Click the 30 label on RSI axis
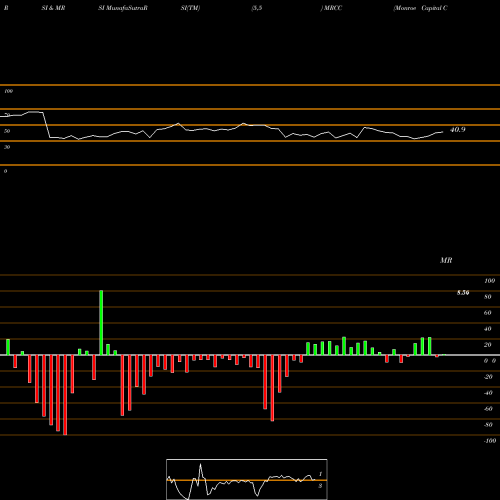500x500 pixels. (x=7, y=147)
